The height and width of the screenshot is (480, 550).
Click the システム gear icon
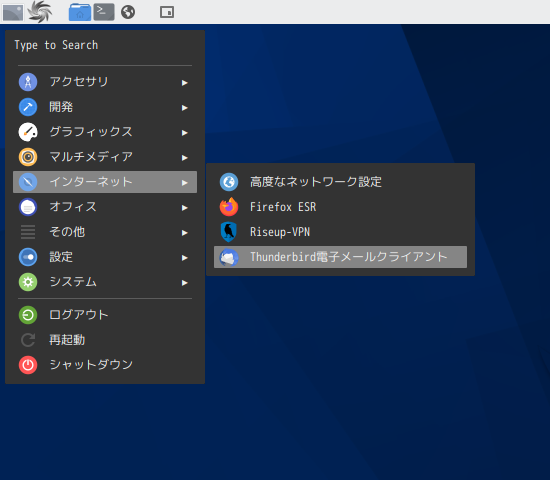[x=28, y=282]
